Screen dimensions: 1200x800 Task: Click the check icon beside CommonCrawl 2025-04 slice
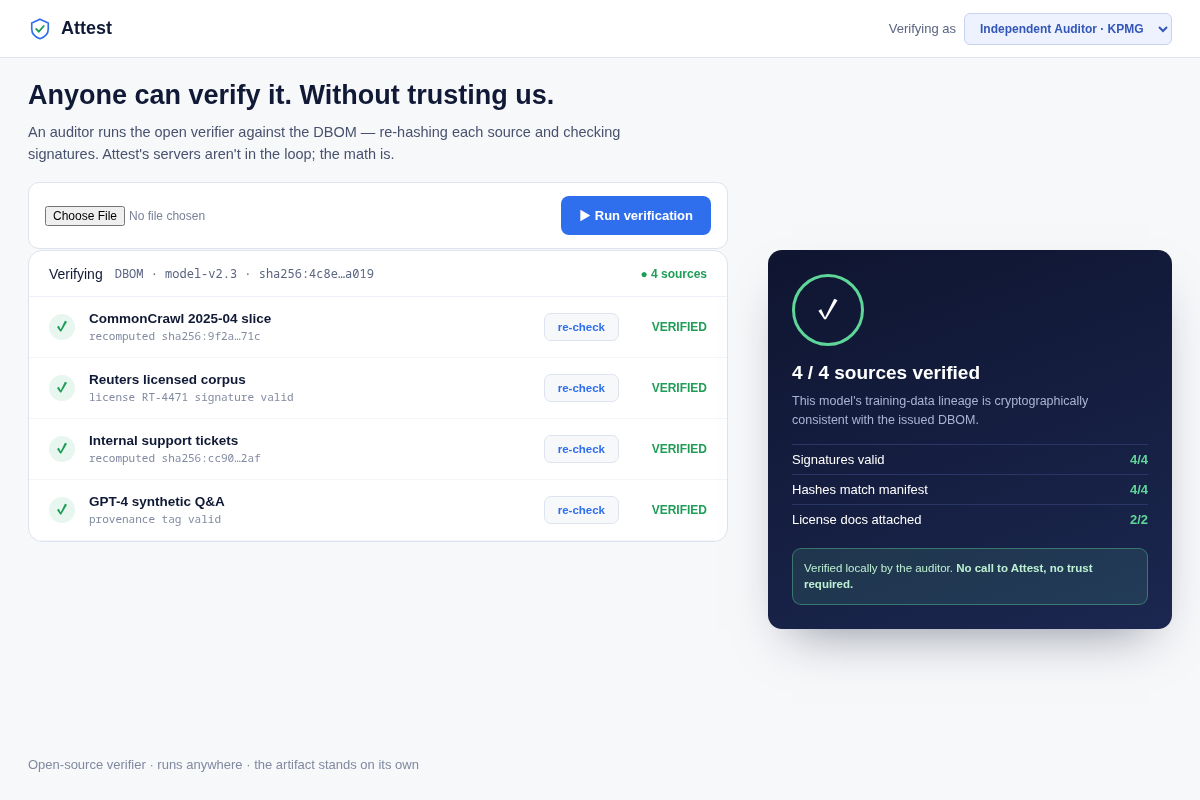[62, 327]
